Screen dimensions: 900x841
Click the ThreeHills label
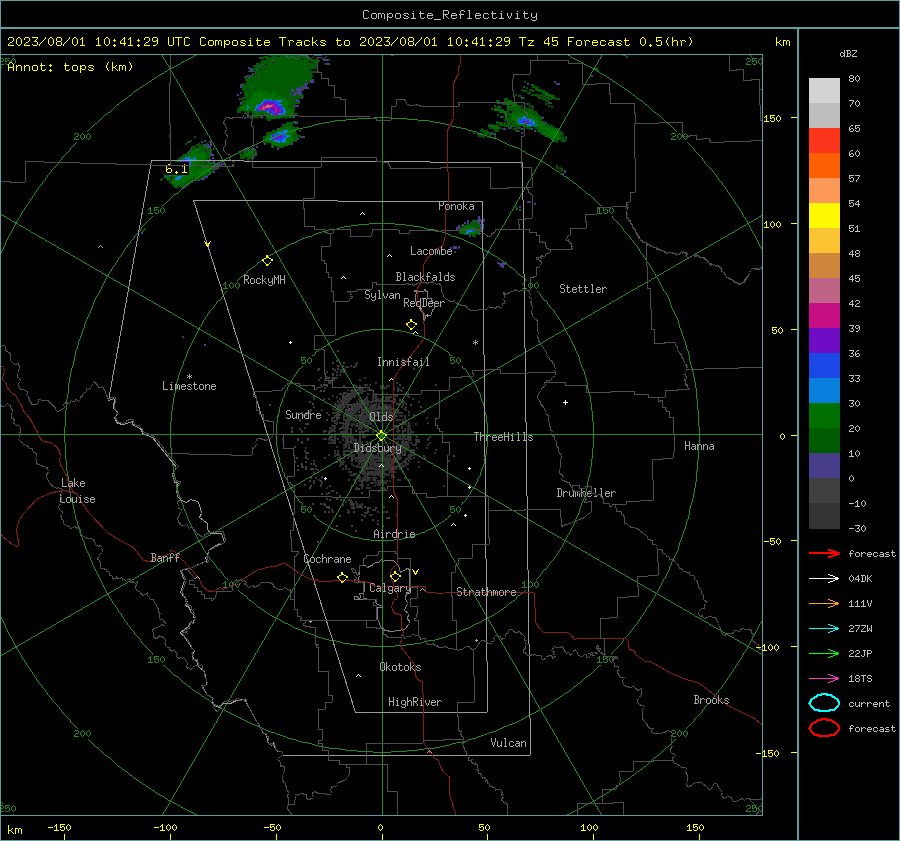click(x=503, y=437)
